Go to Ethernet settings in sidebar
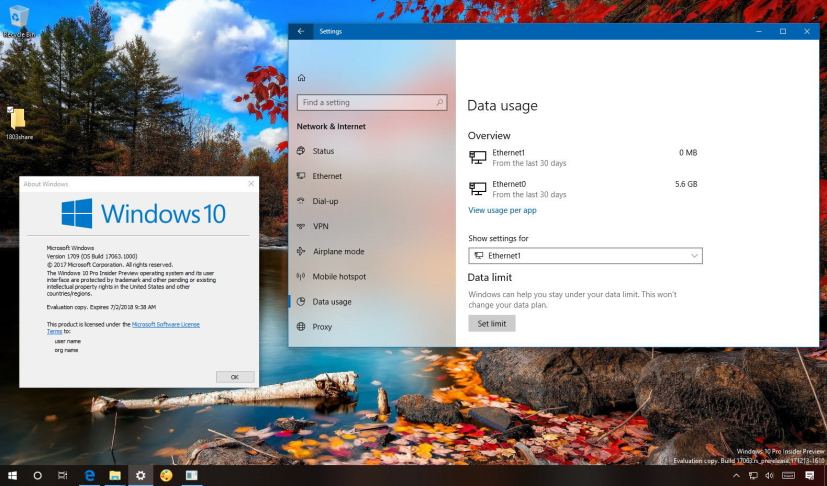This screenshot has height=486, width=827. (372, 176)
